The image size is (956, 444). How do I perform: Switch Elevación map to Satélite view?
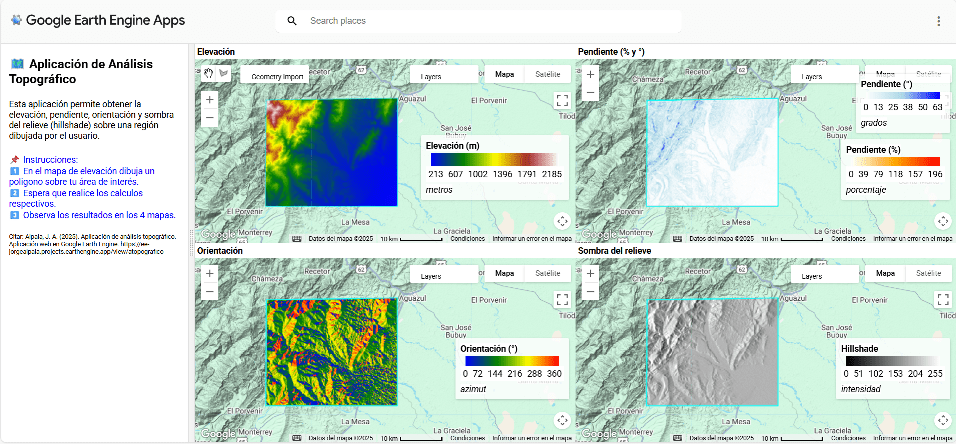(547, 75)
